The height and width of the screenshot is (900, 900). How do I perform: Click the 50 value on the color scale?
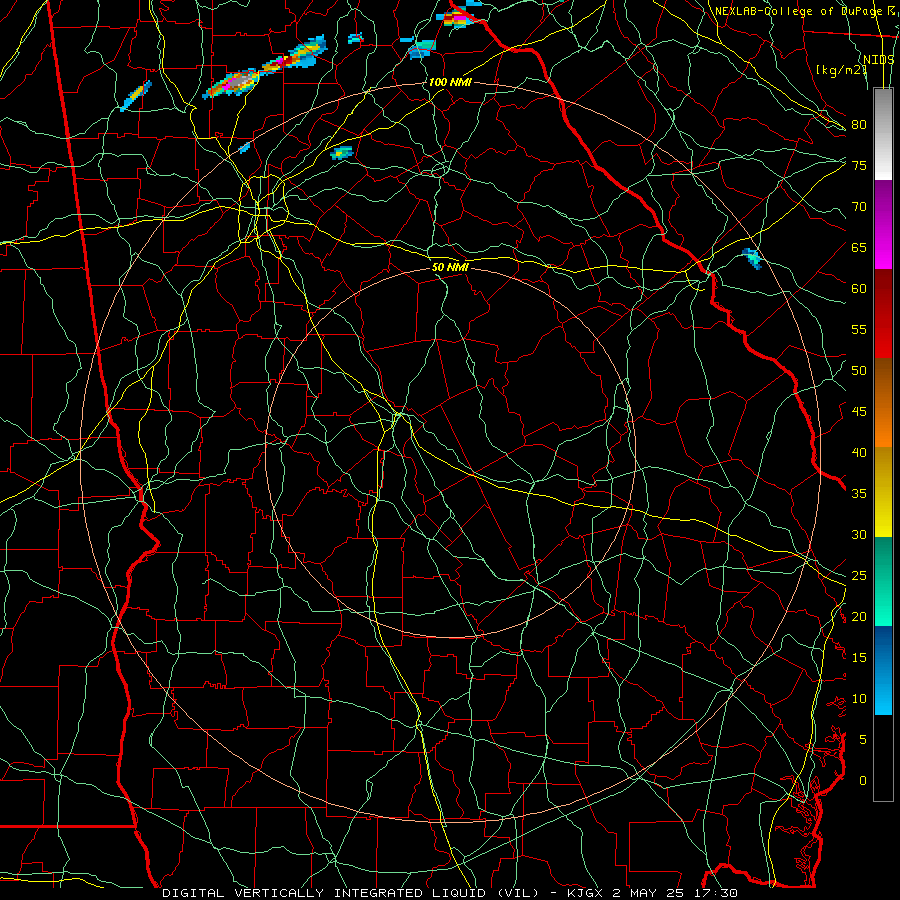click(859, 371)
